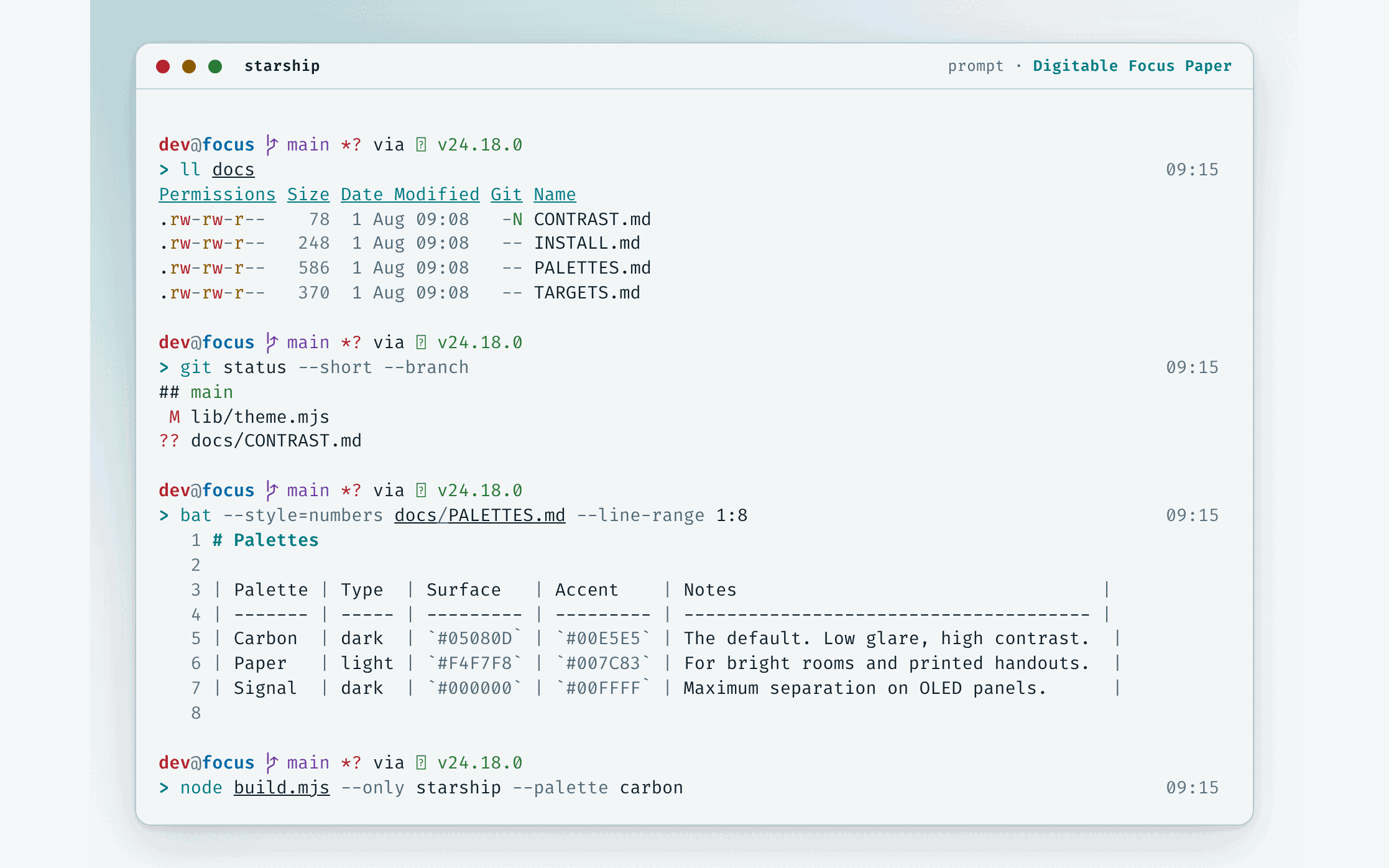Click the surface hex value "#000000"
Screen dimensions: 1389x868
[474, 688]
